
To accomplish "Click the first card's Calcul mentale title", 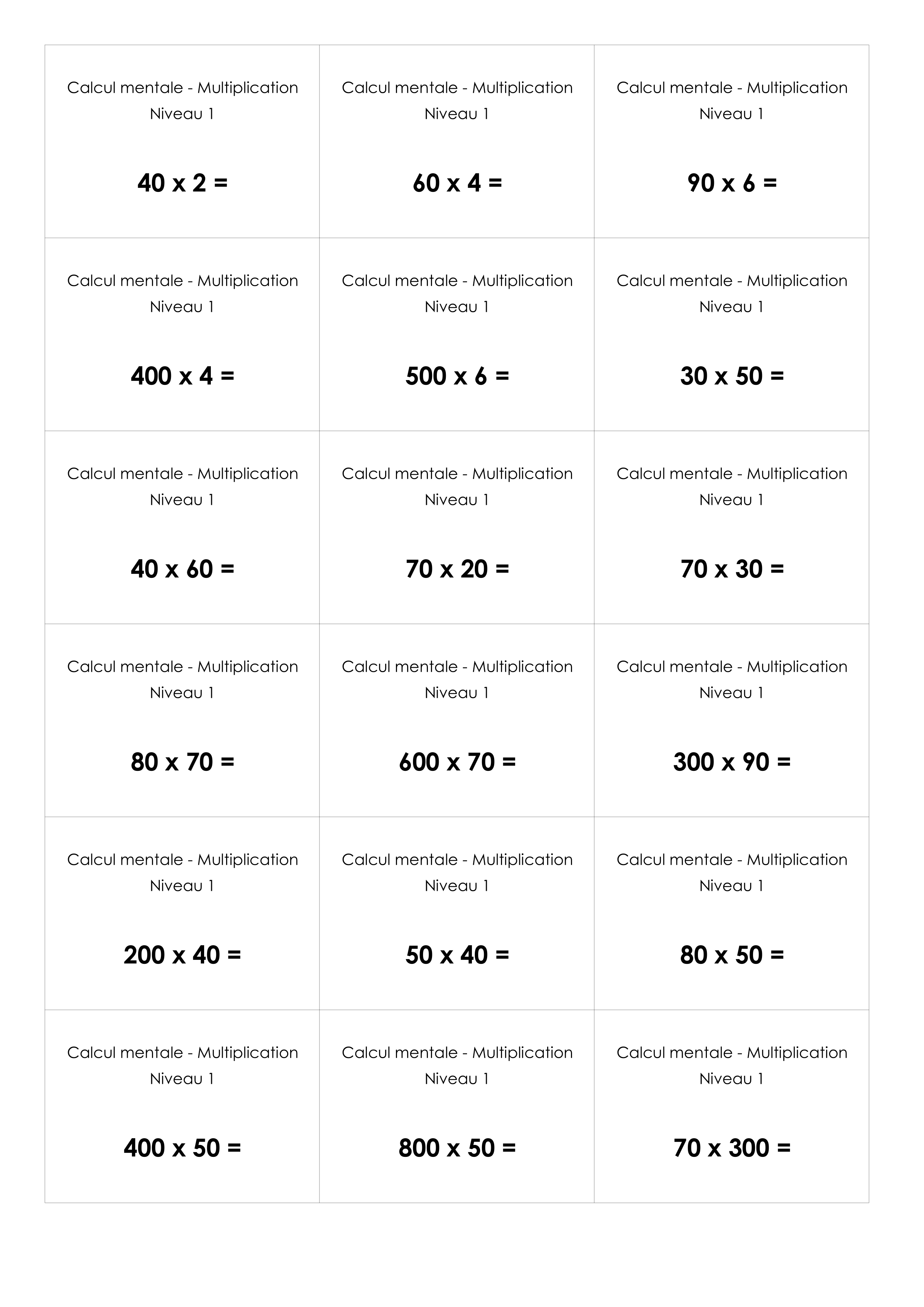I will [x=182, y=88].
